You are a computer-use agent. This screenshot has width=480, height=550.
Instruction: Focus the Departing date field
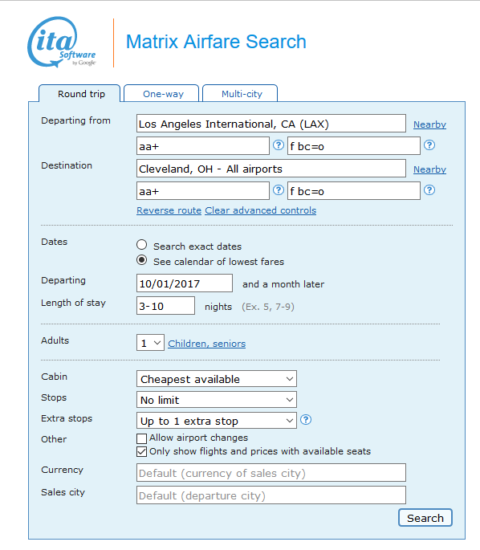click(184, 283)
